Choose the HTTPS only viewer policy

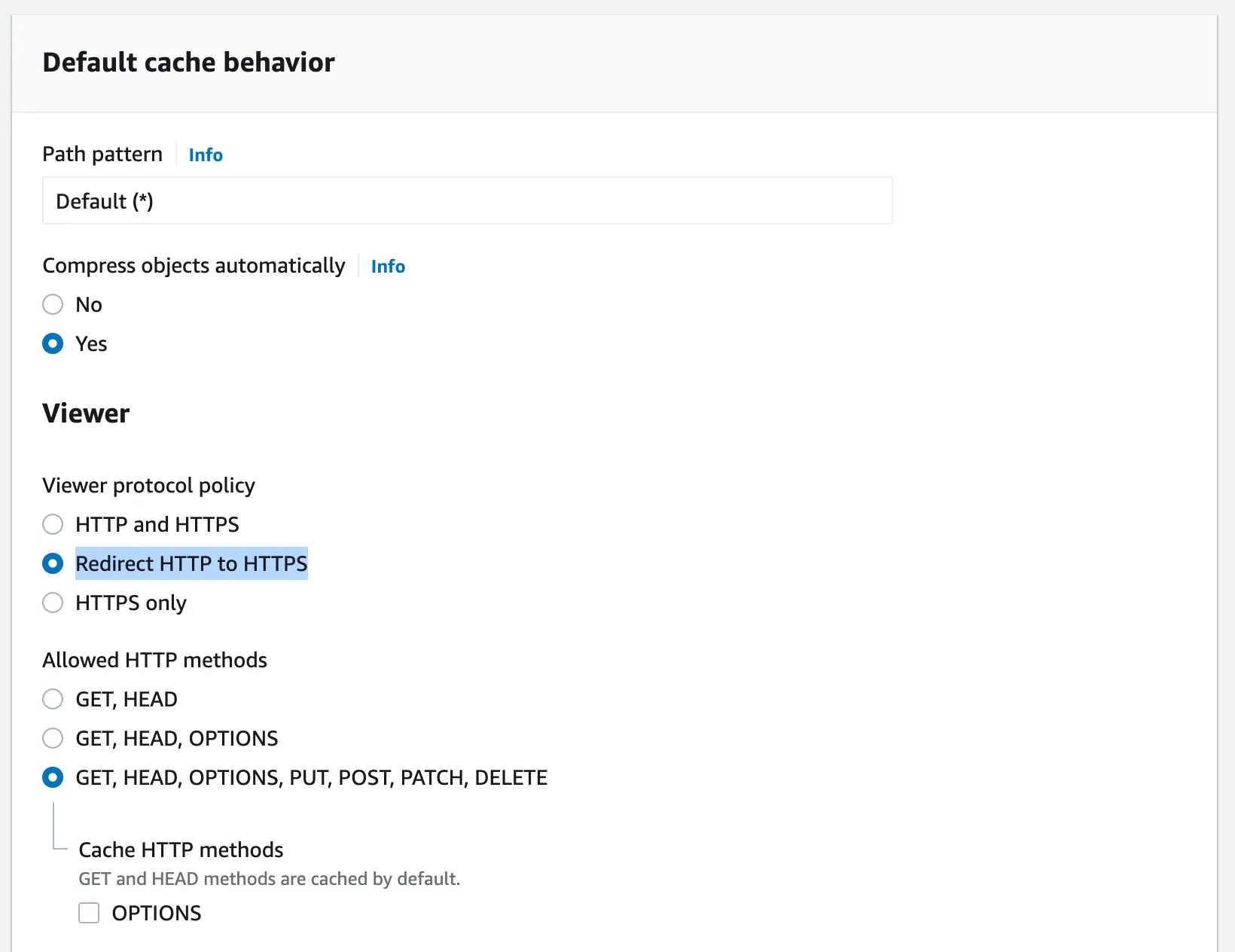tap(53, 603)
